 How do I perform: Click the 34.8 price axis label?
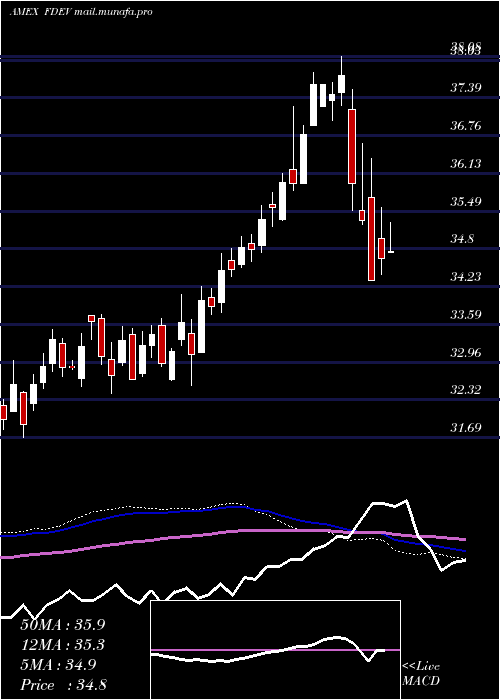coord(462,239)
